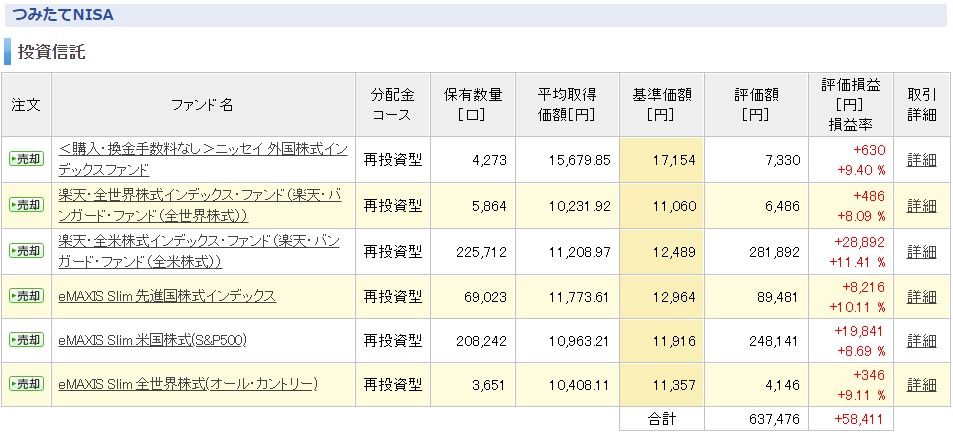Viewport: 953px width, 433px height.
Task: Open 楽天・全世界株式インデックス・ファンド link
Action: (200, 205)
